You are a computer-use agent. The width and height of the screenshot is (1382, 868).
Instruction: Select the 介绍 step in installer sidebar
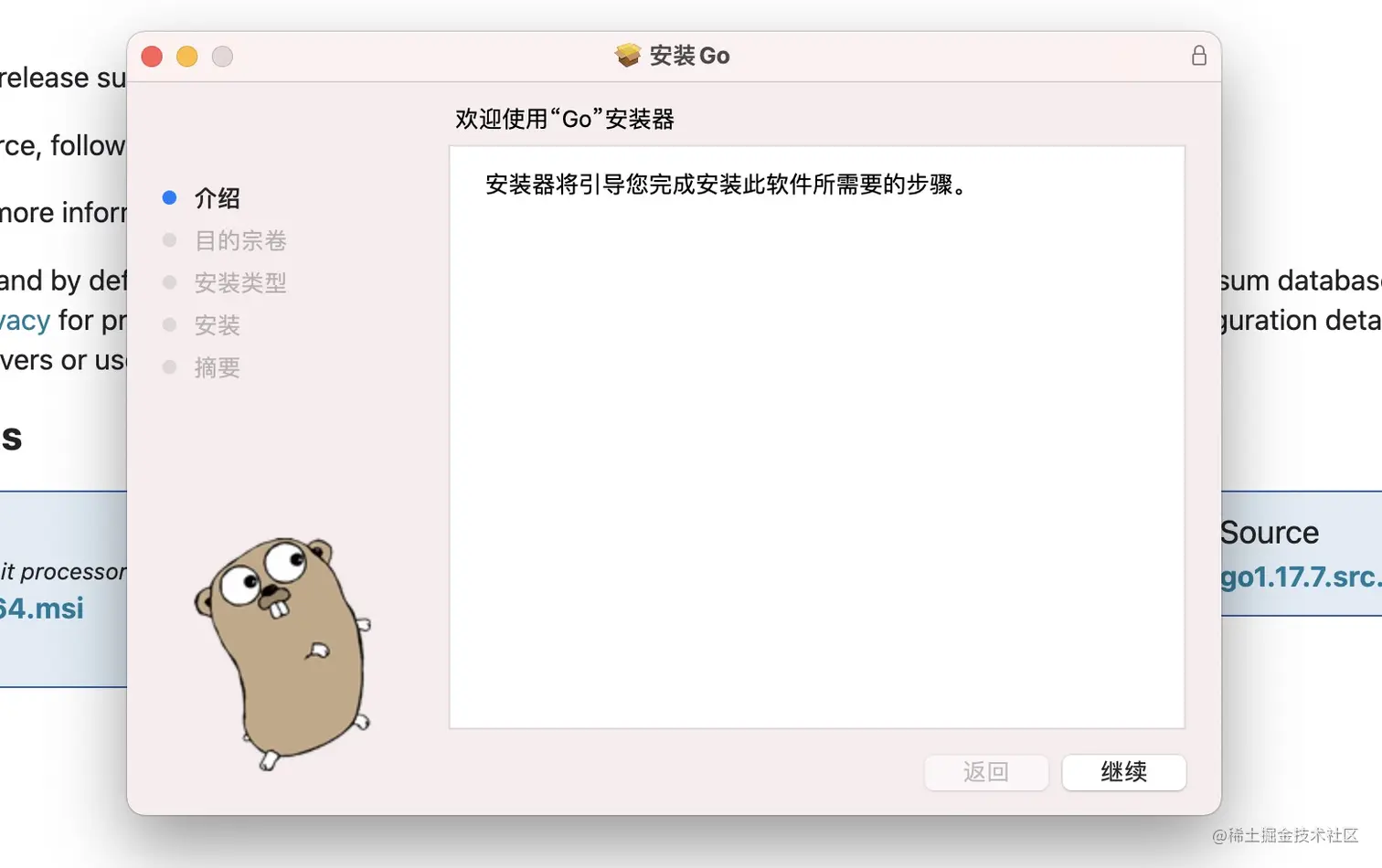(x=217, y=198)
